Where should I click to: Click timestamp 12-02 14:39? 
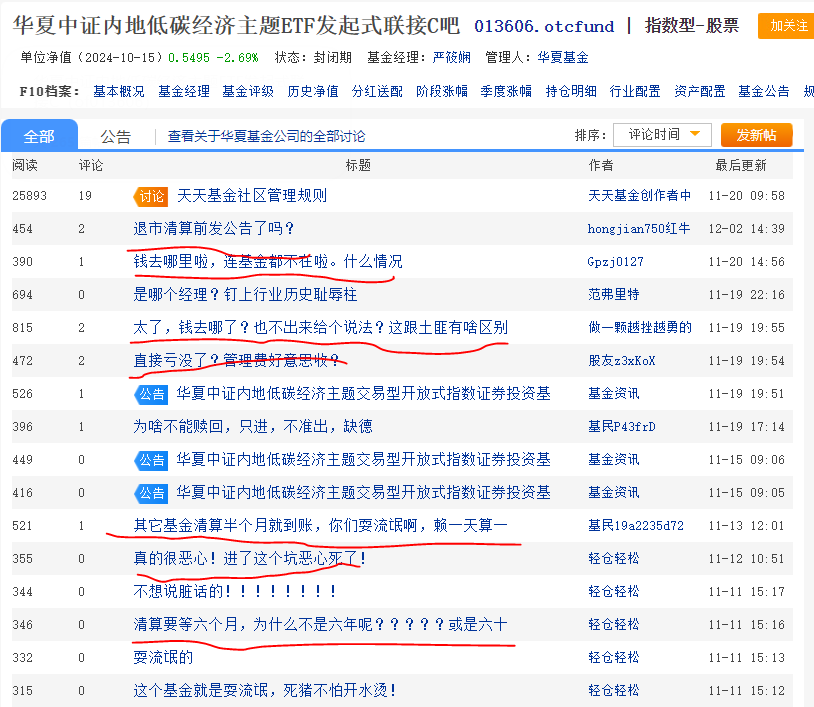[747, 228]
